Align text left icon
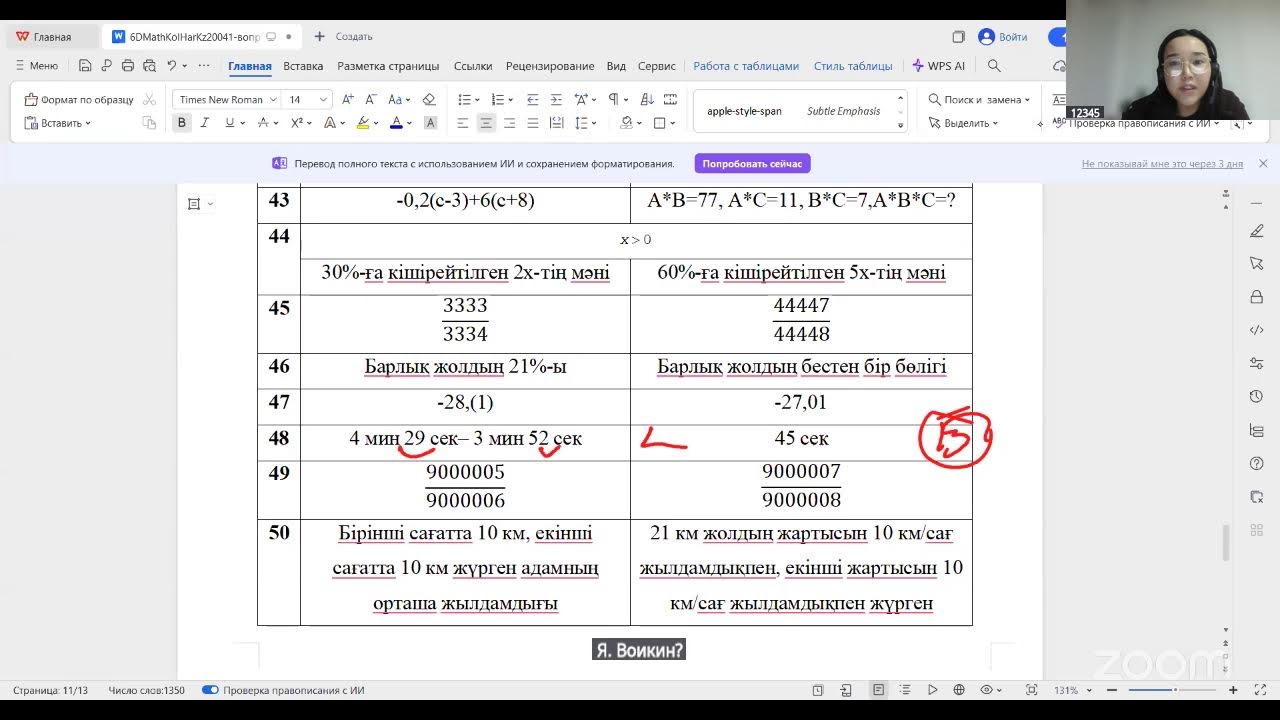The width and height of the screenshot is (1280, 720). click(463, 123)
